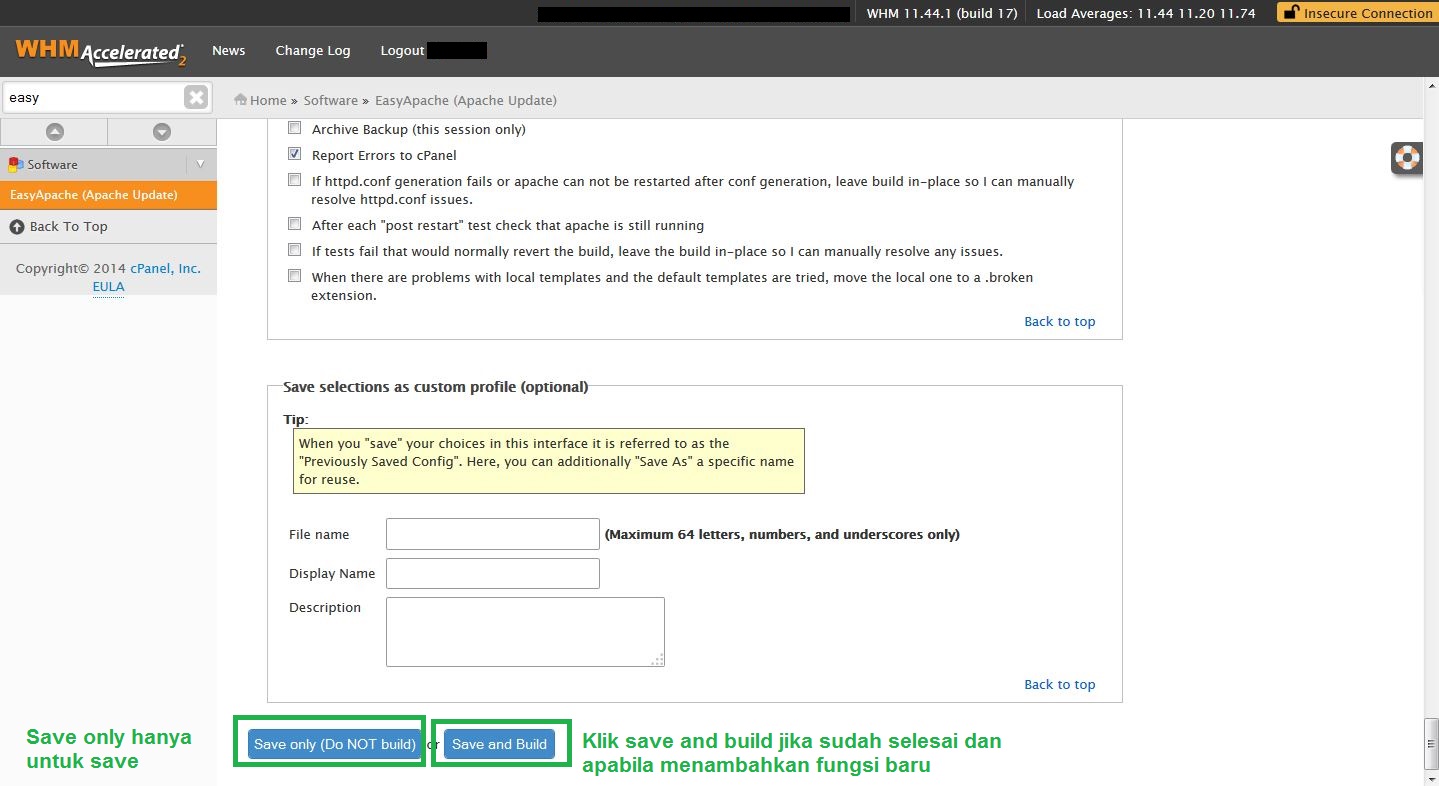The image size is (1439, 786).
Task: Expand the Software category in sidebar
Action: click(x=52, y=164)
